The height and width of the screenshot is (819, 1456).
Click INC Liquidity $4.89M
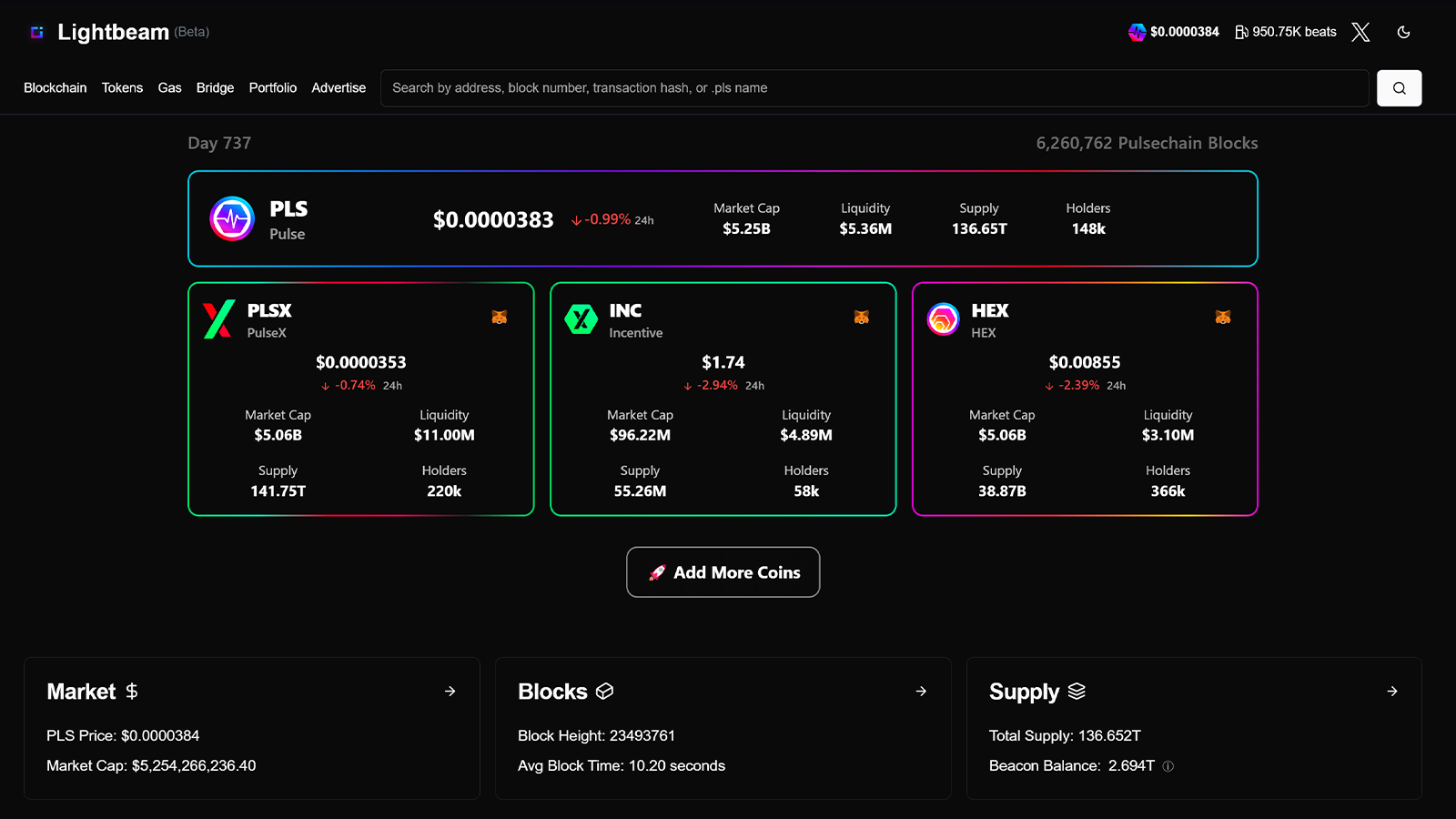806,435
